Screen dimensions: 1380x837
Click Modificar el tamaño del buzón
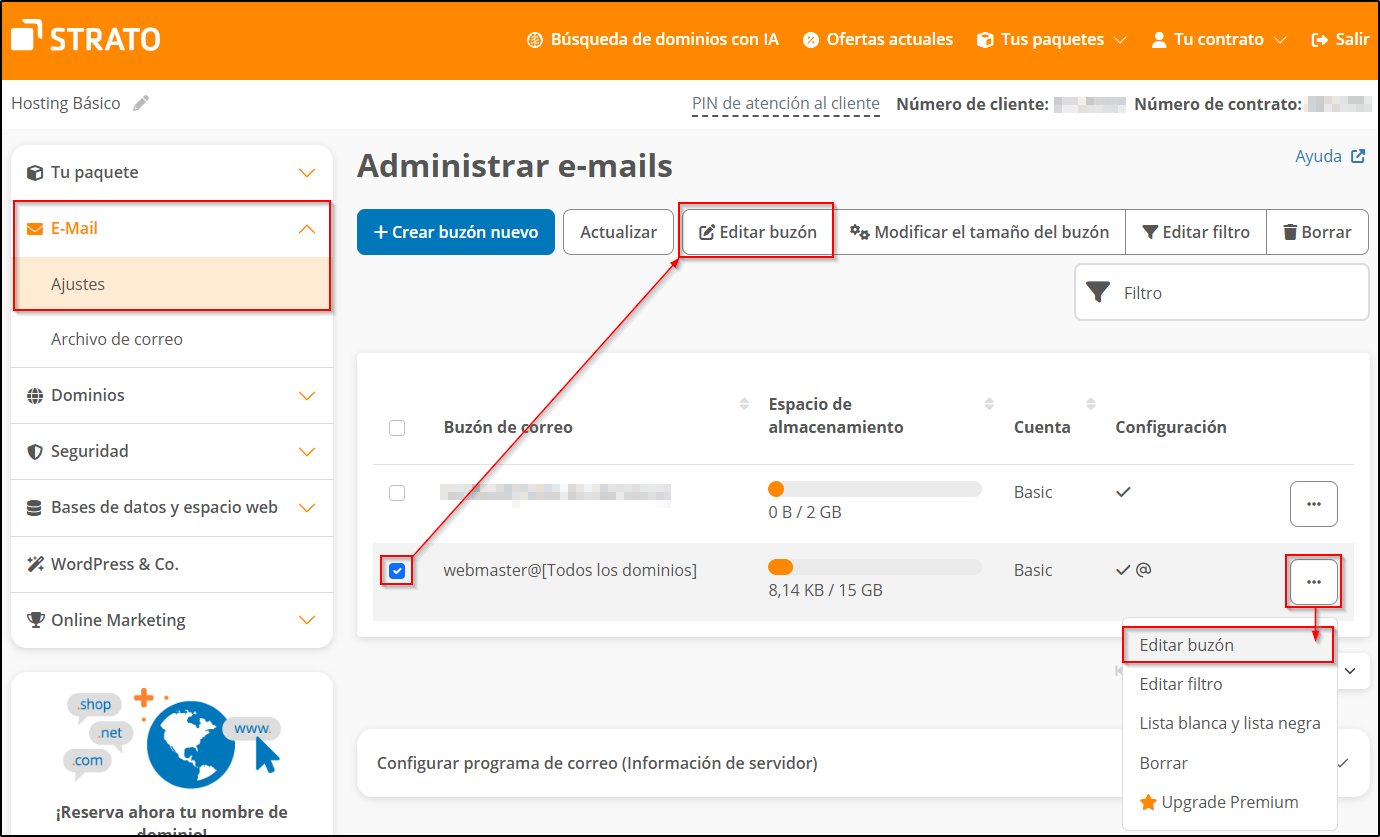979,232
